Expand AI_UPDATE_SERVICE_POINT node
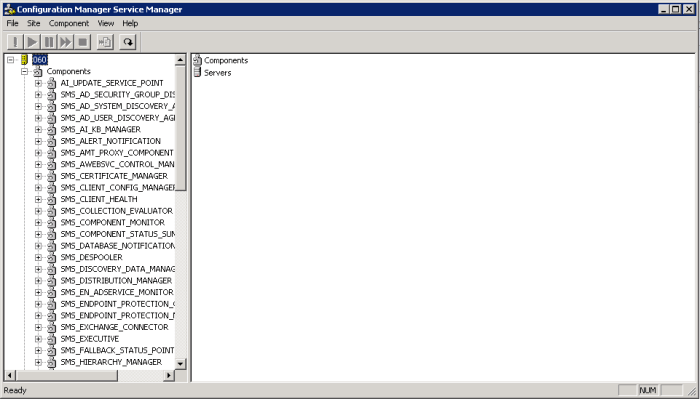Viewport: 700px width, 399px height. 38,83
